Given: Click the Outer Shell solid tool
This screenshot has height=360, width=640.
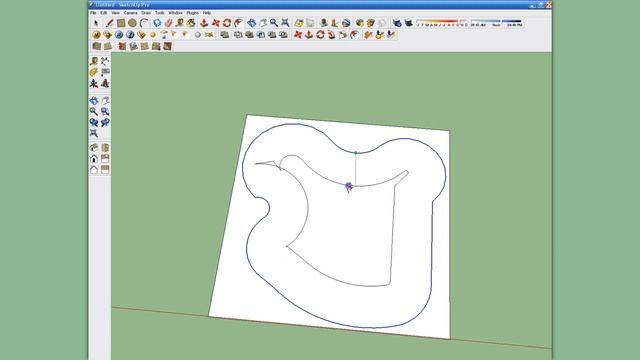Looking at the screenshot, I should (x=224, y=35).
